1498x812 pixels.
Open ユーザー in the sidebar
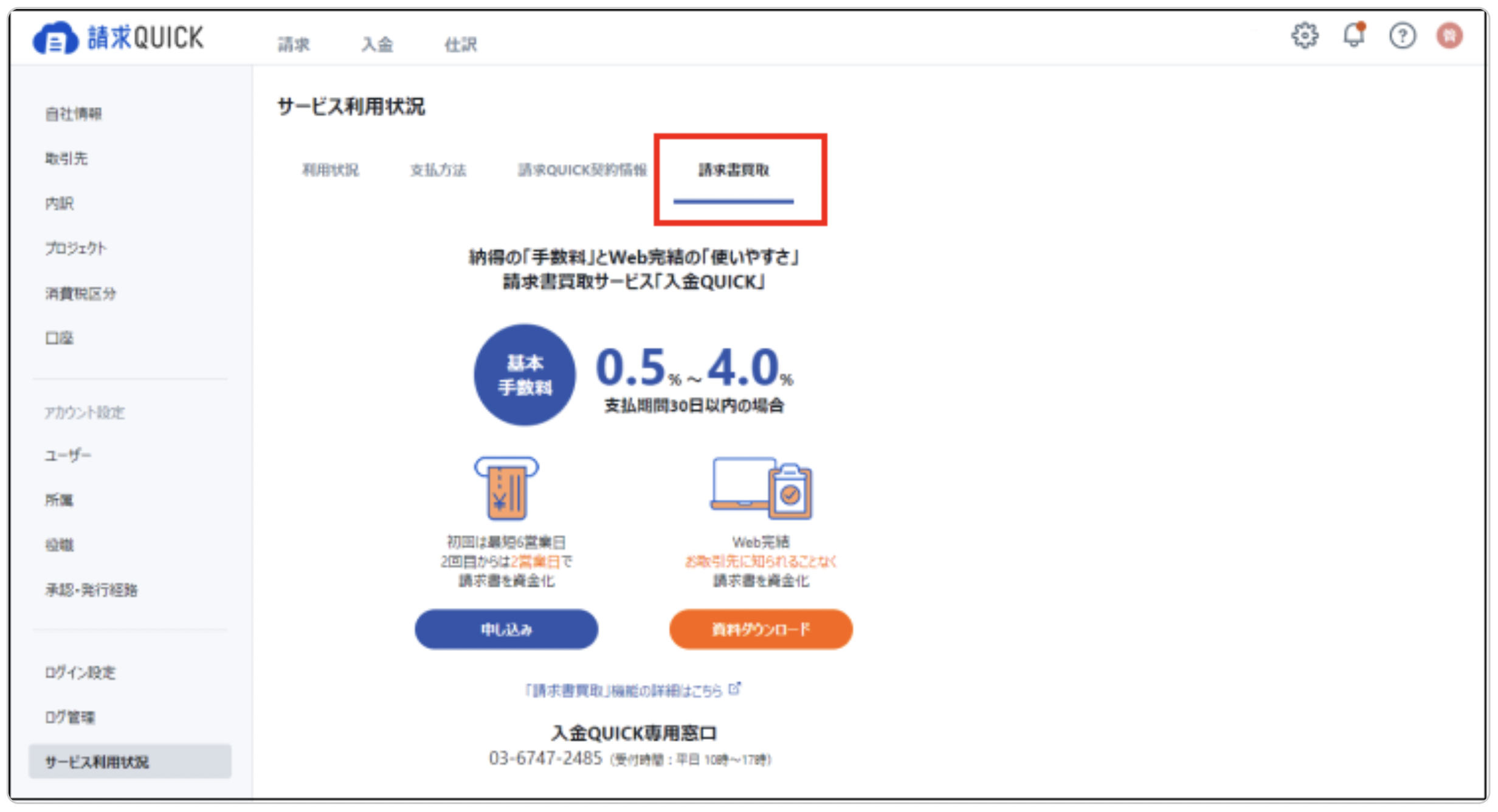pos(67,455)
